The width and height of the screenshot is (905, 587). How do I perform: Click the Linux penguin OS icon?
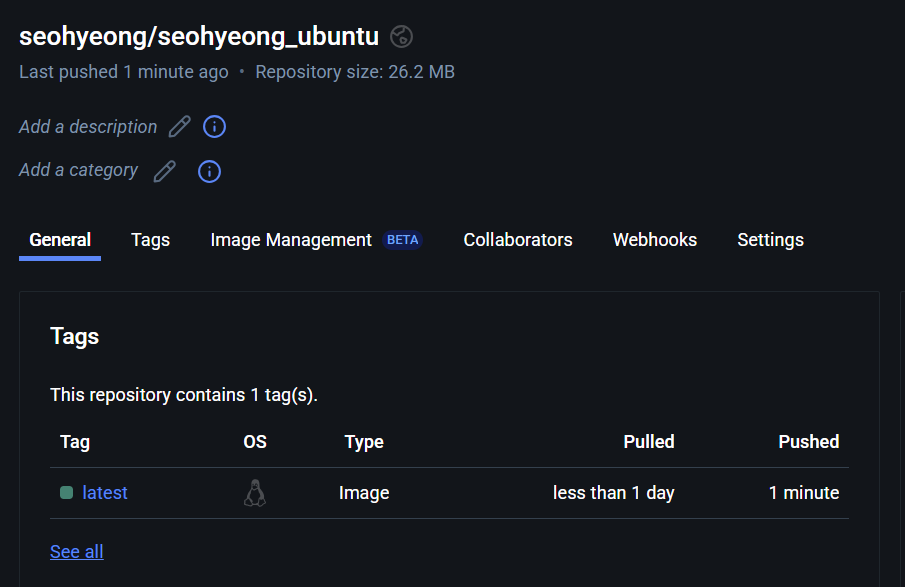pyautogui.click(x=255, y=493)
